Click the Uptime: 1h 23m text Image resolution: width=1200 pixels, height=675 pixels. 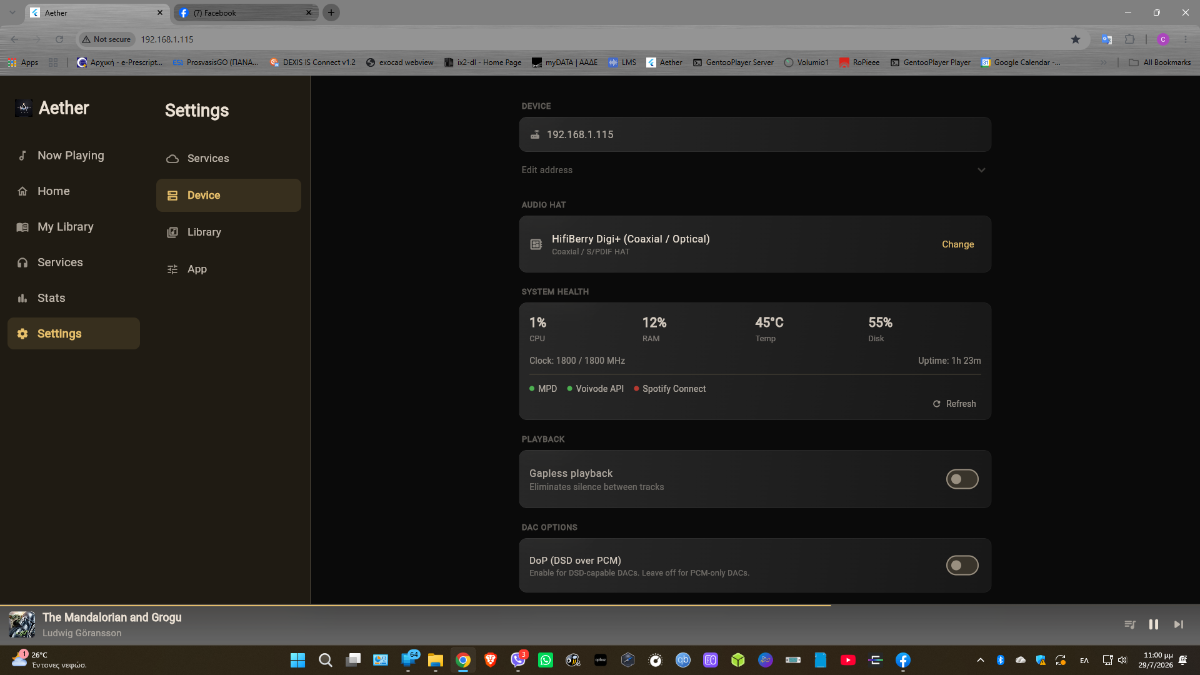coord(949,361)
